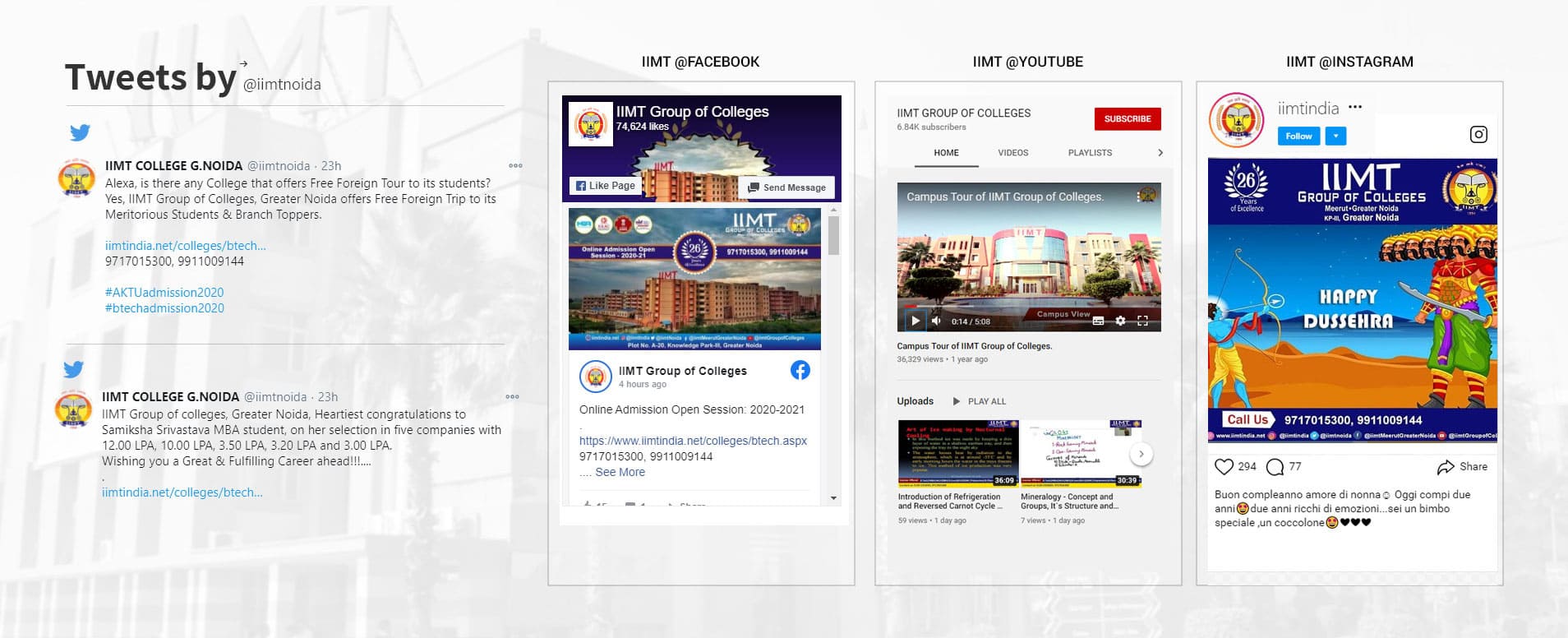Mute the campus tour video
Image resolution: width=1568 pixels, height=638 pixels.
(936, 321)
